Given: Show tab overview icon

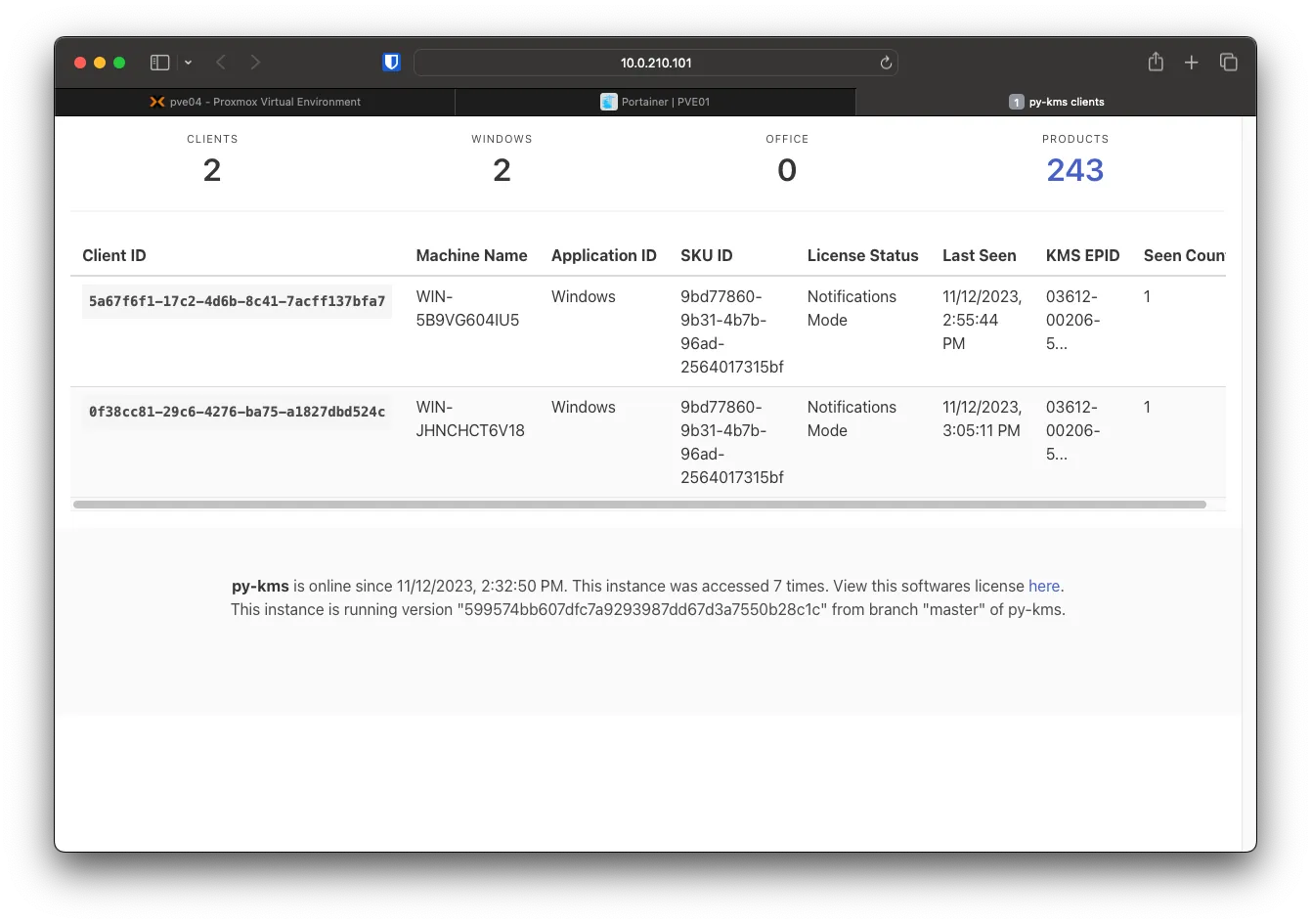Looking at the screenshot, I should click(1229, 63).
